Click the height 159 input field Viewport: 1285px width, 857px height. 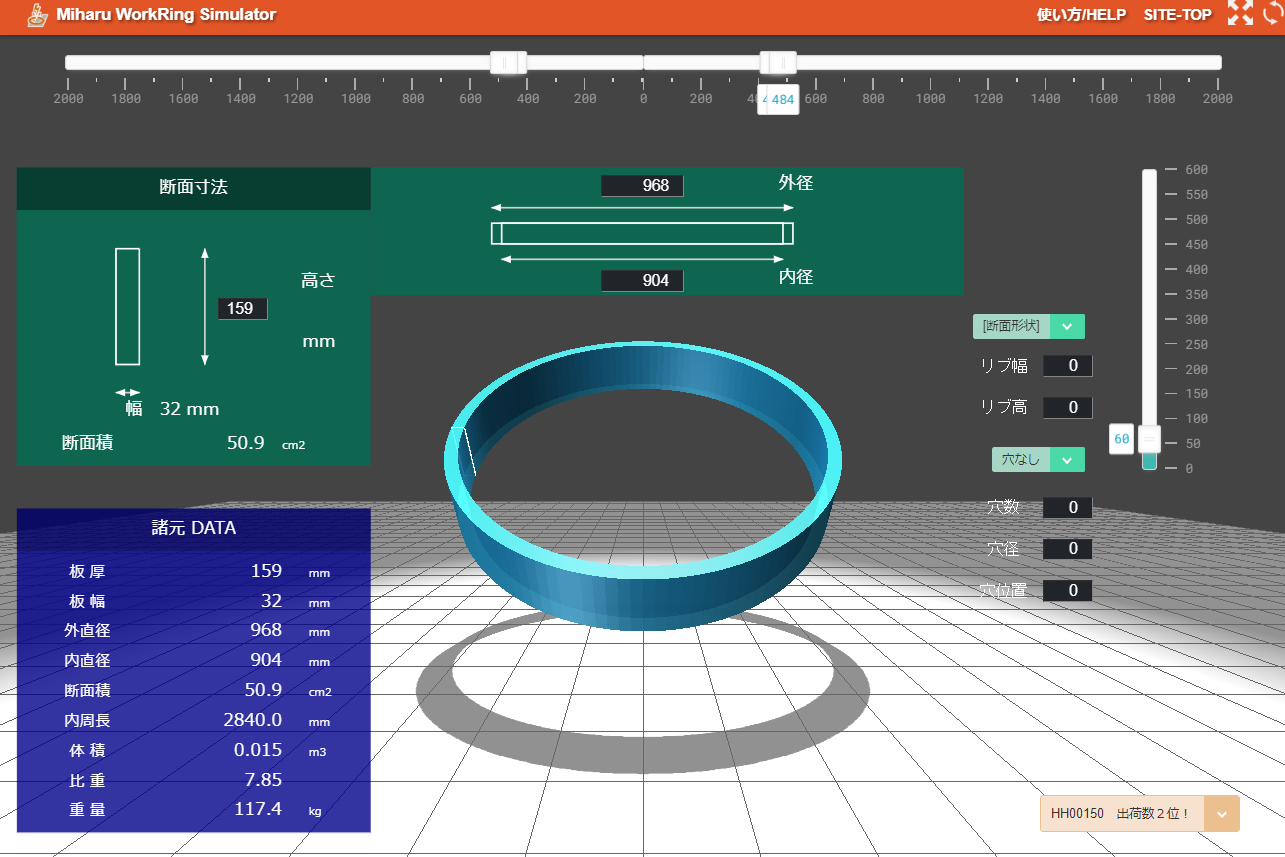243,308
